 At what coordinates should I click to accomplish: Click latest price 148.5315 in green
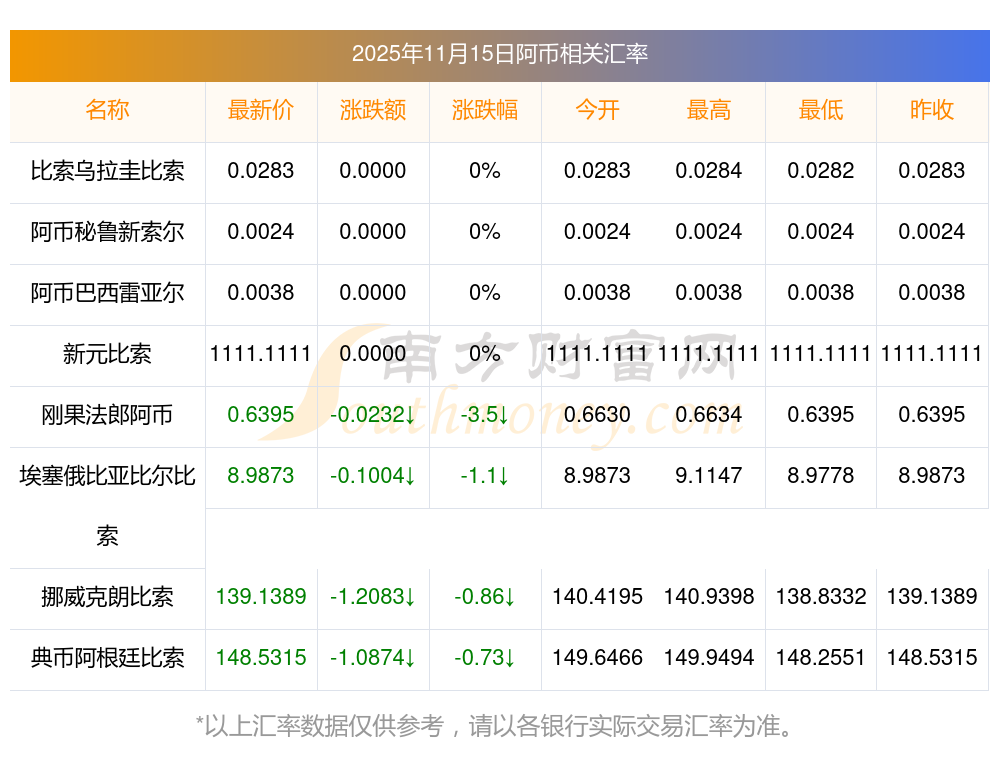[x=261, y=658]
